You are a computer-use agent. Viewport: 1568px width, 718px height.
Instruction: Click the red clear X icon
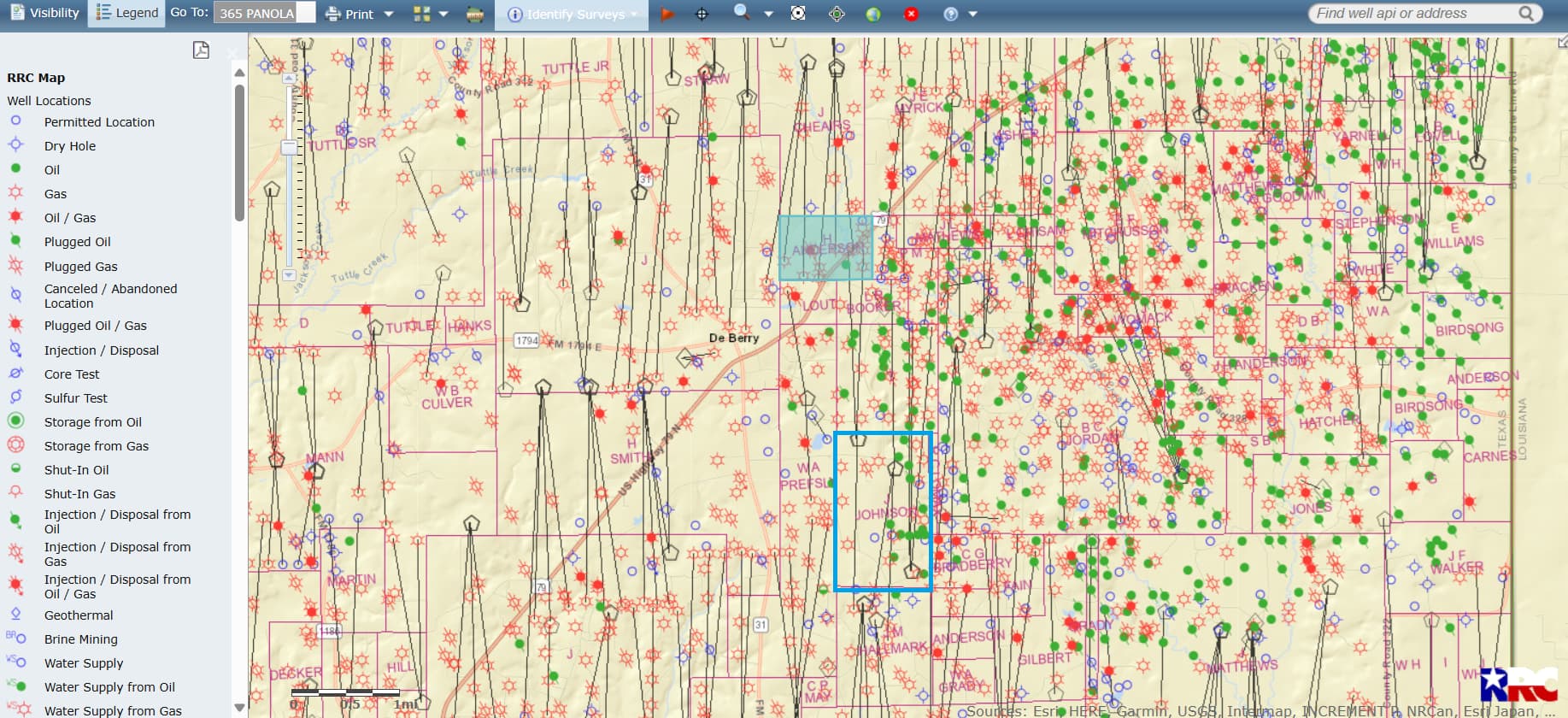[x=911, y=15]
